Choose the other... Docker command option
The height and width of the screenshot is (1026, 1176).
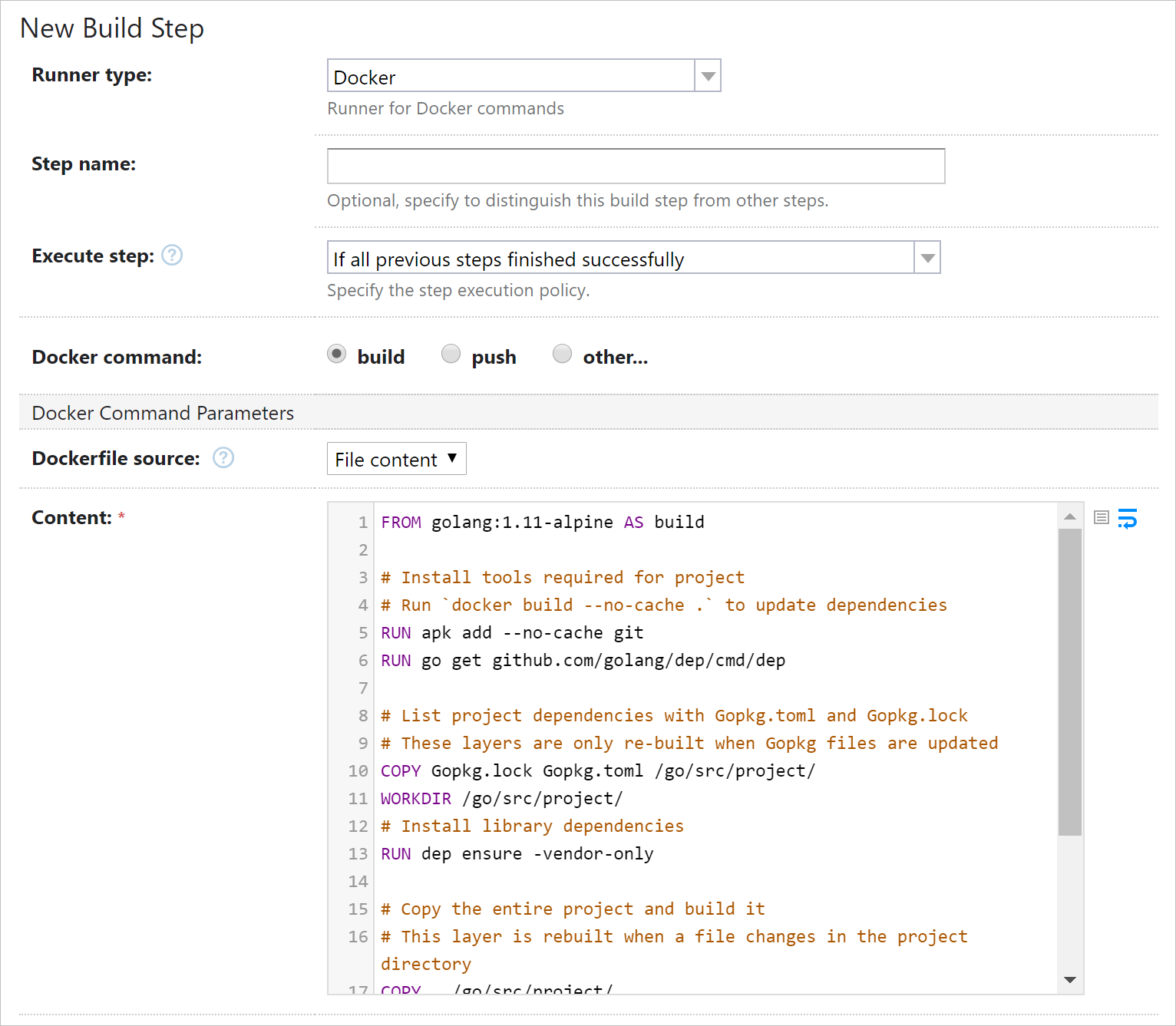(x=562, y=354)
